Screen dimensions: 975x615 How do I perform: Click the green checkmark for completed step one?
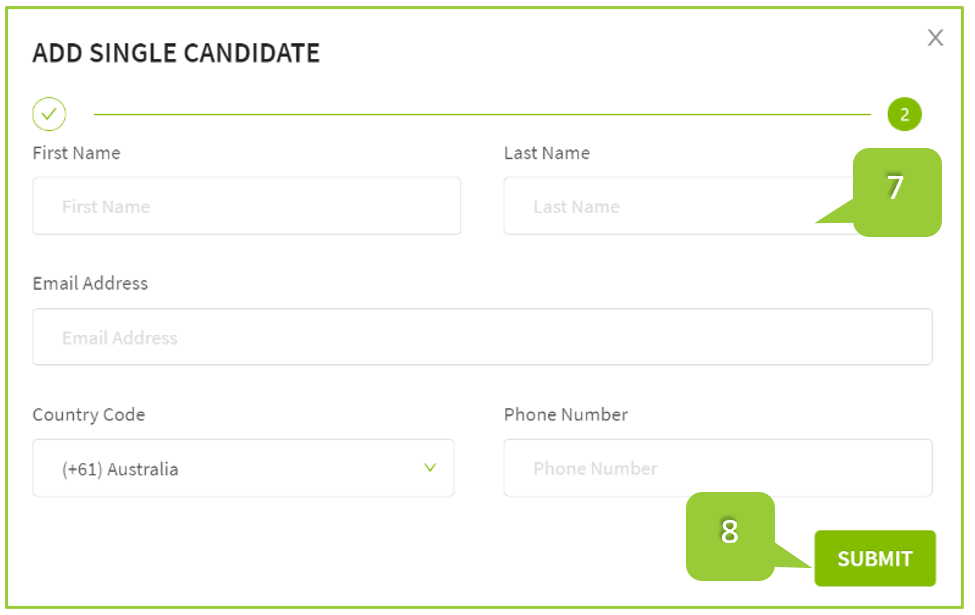(49, 113)
